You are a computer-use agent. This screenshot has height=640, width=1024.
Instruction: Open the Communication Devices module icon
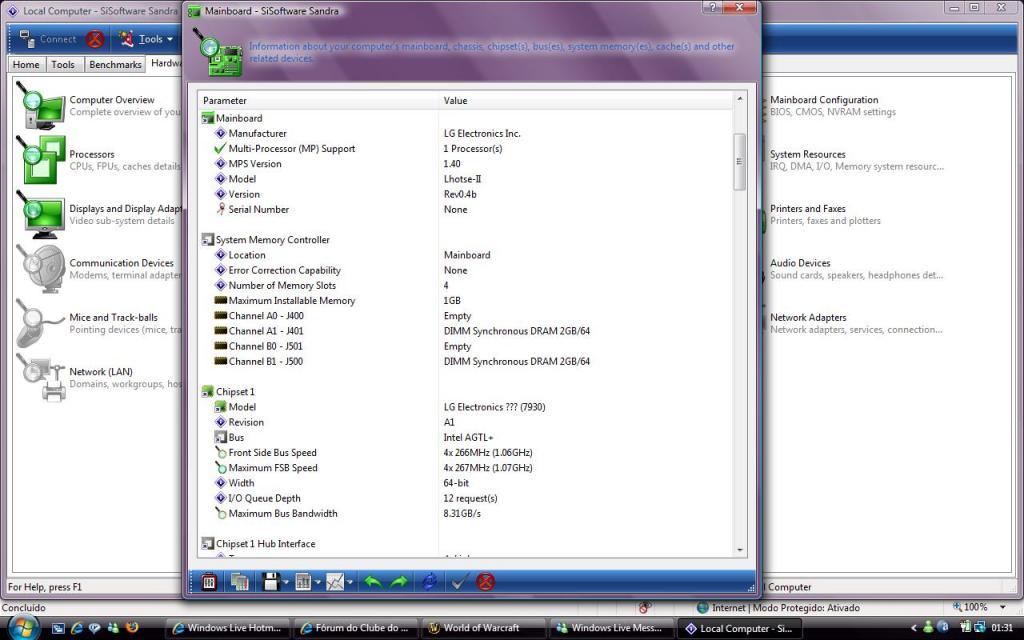pyautogui.click(x=40, y=268)
